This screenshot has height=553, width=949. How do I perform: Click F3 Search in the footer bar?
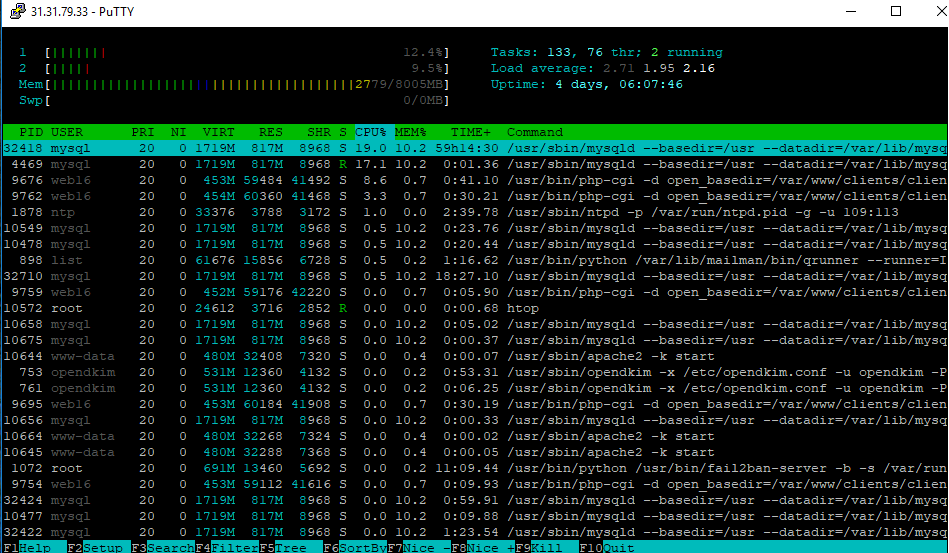[163, 547]
